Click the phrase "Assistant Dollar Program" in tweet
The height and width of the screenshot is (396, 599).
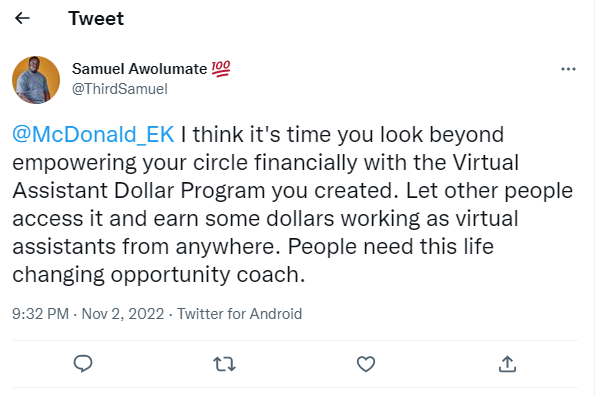click(139, 191)
